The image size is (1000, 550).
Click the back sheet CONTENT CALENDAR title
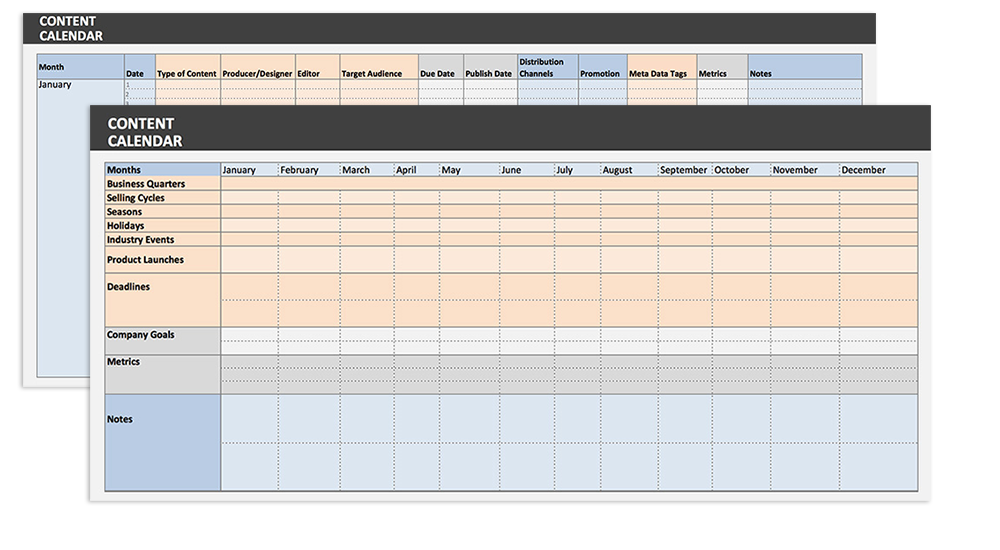tap(71, 29)
